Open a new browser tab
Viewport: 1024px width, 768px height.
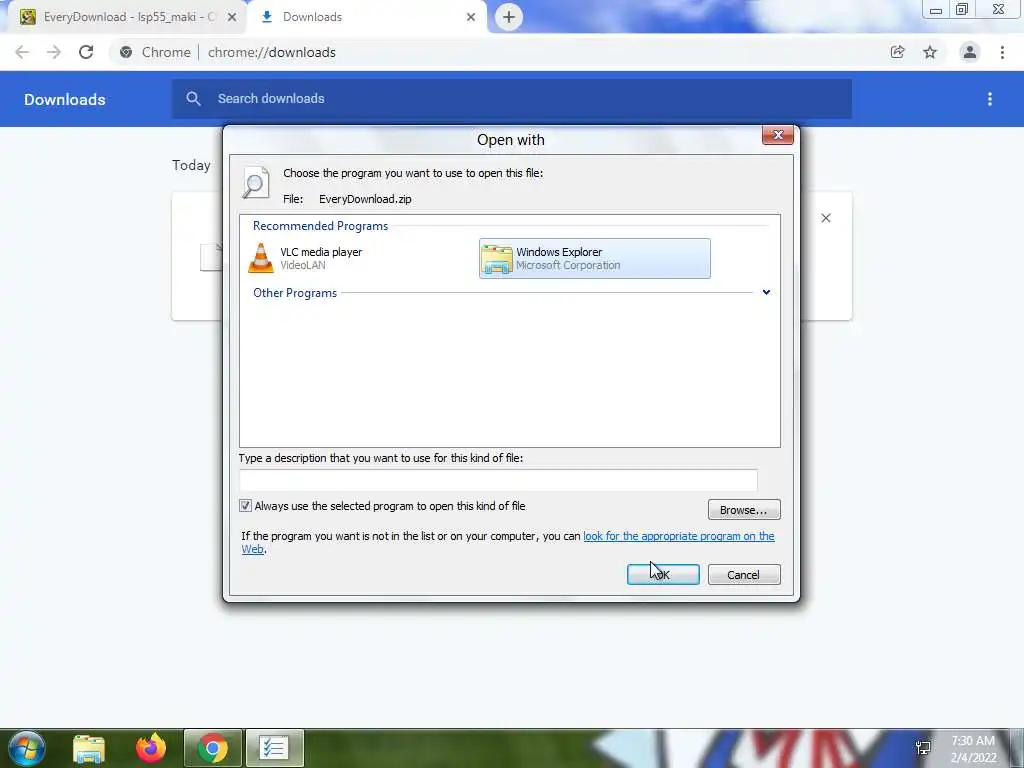(x=509, y=17)
